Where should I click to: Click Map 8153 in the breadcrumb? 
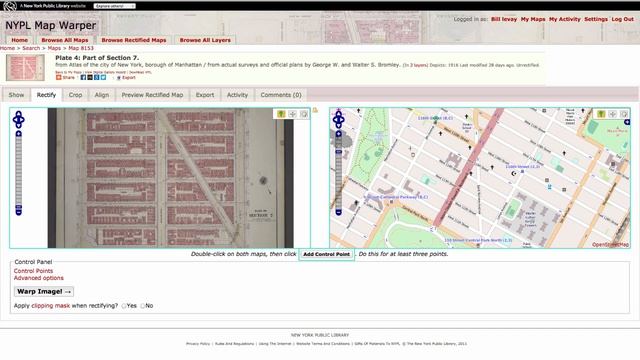(81, 48)
